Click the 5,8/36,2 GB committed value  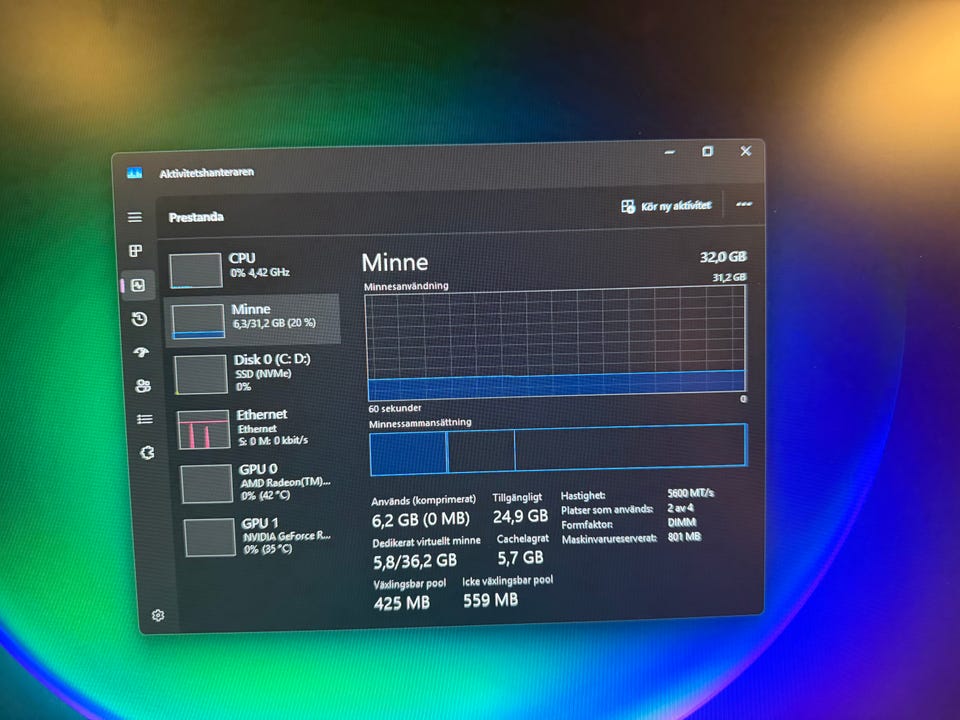(414, 561)
